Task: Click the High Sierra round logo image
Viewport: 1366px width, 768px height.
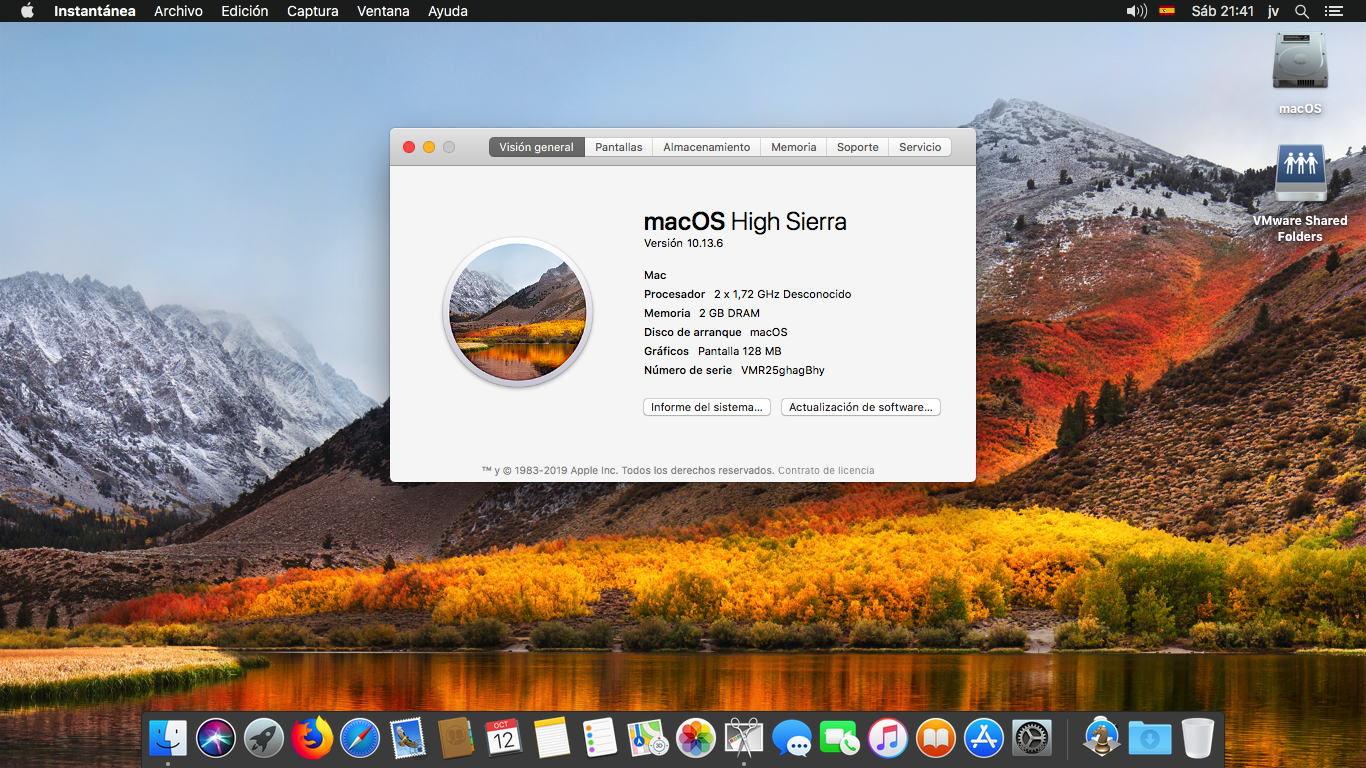Action: coord(518,312)
